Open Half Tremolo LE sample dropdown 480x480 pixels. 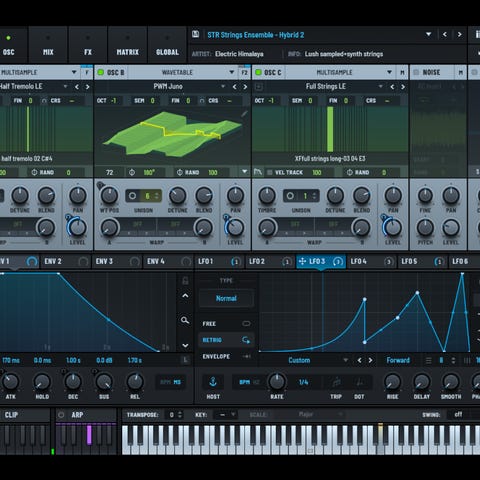(65, 87)
